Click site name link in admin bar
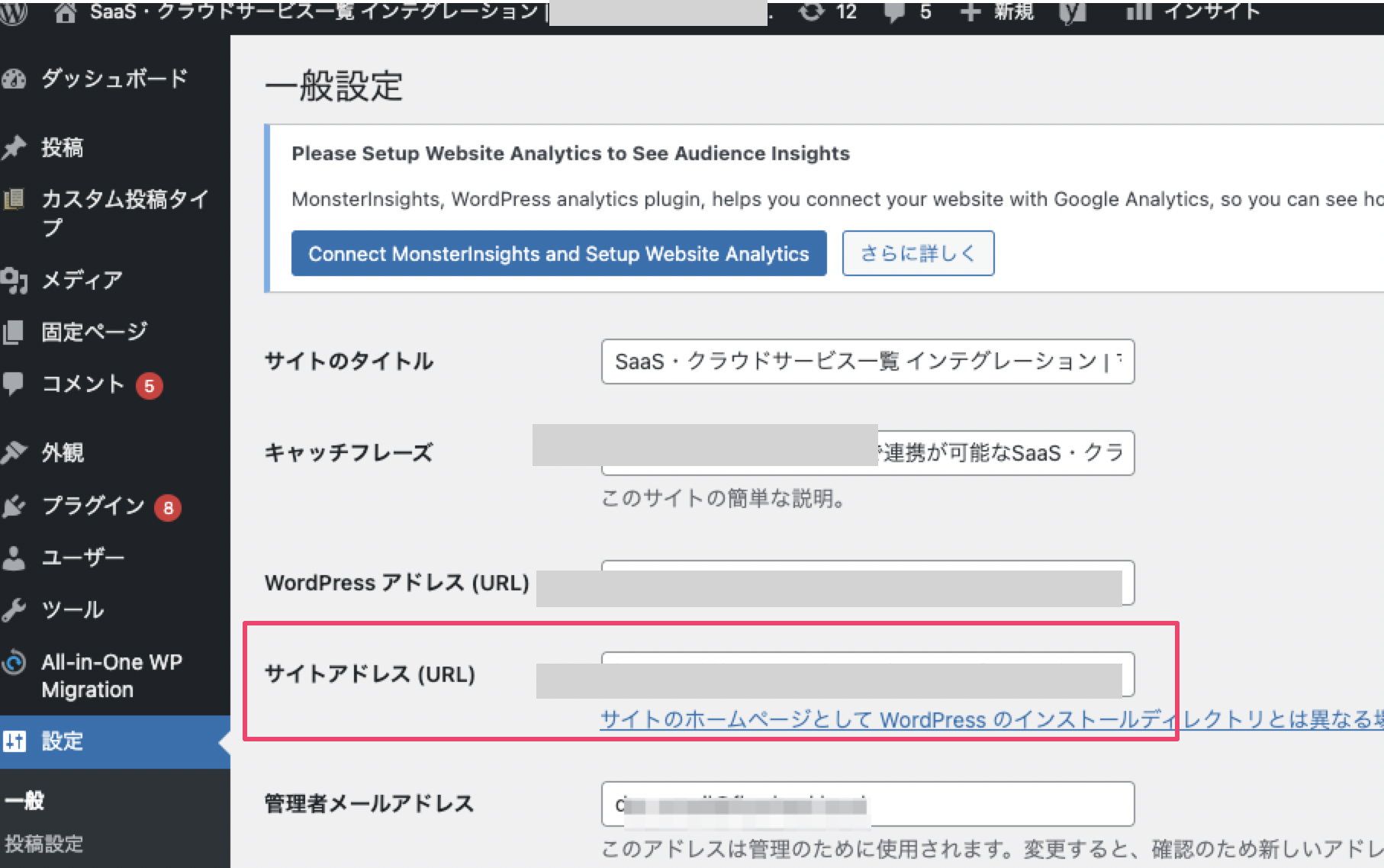The height and width of the screenshot is (868, 1384). click(314, 11)
